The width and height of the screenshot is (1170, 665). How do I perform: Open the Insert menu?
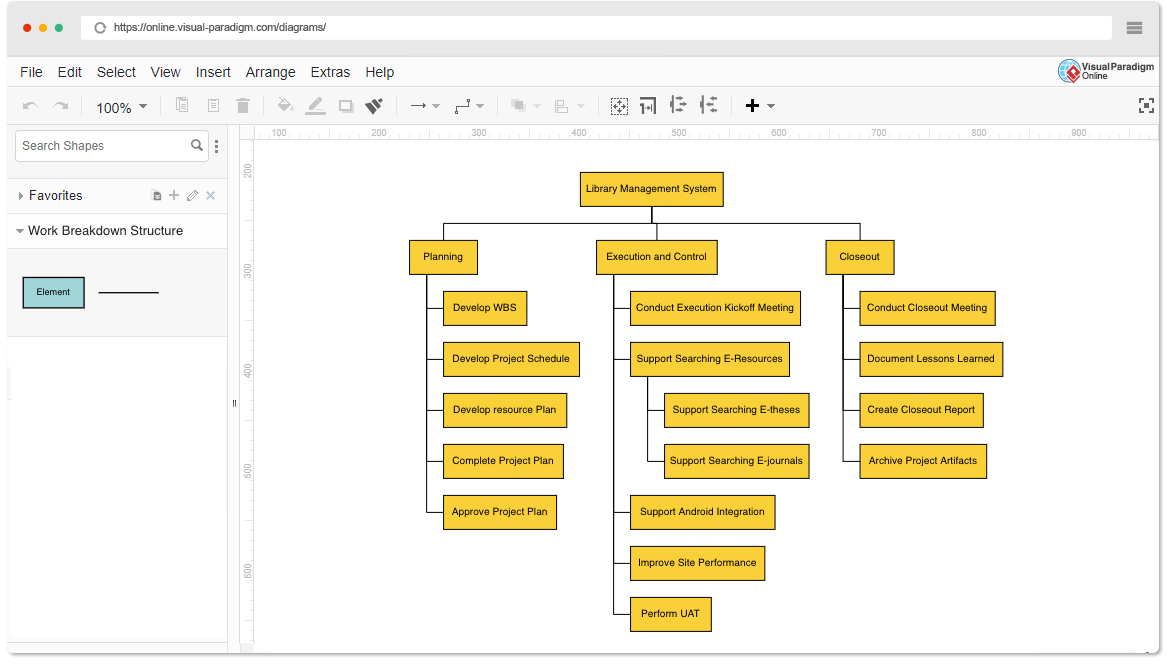click(213, 72)
